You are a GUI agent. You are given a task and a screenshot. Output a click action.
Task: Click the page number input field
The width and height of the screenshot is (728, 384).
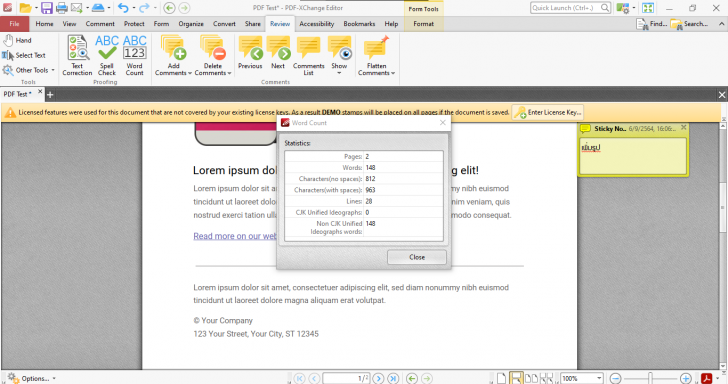pyautogui.click(x=346, y=378)
